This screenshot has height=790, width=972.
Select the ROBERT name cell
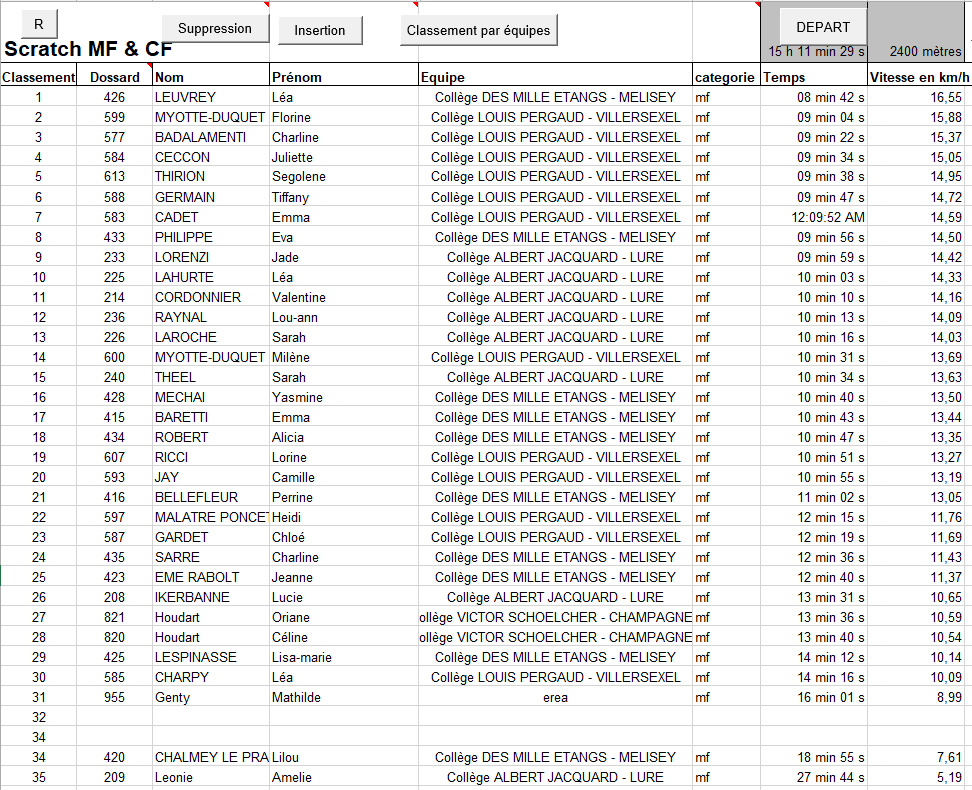[211, 437]
